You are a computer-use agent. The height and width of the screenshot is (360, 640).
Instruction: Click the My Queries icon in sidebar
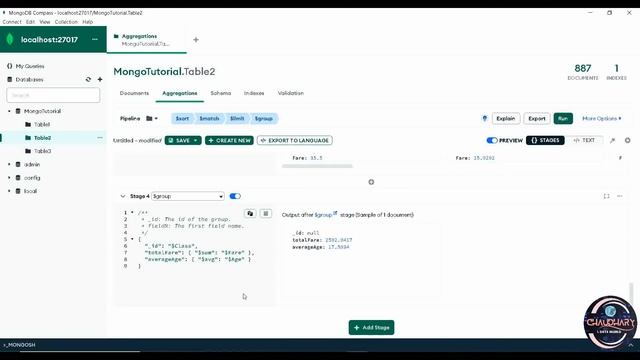pyautogui.click(x=10, y=66)
